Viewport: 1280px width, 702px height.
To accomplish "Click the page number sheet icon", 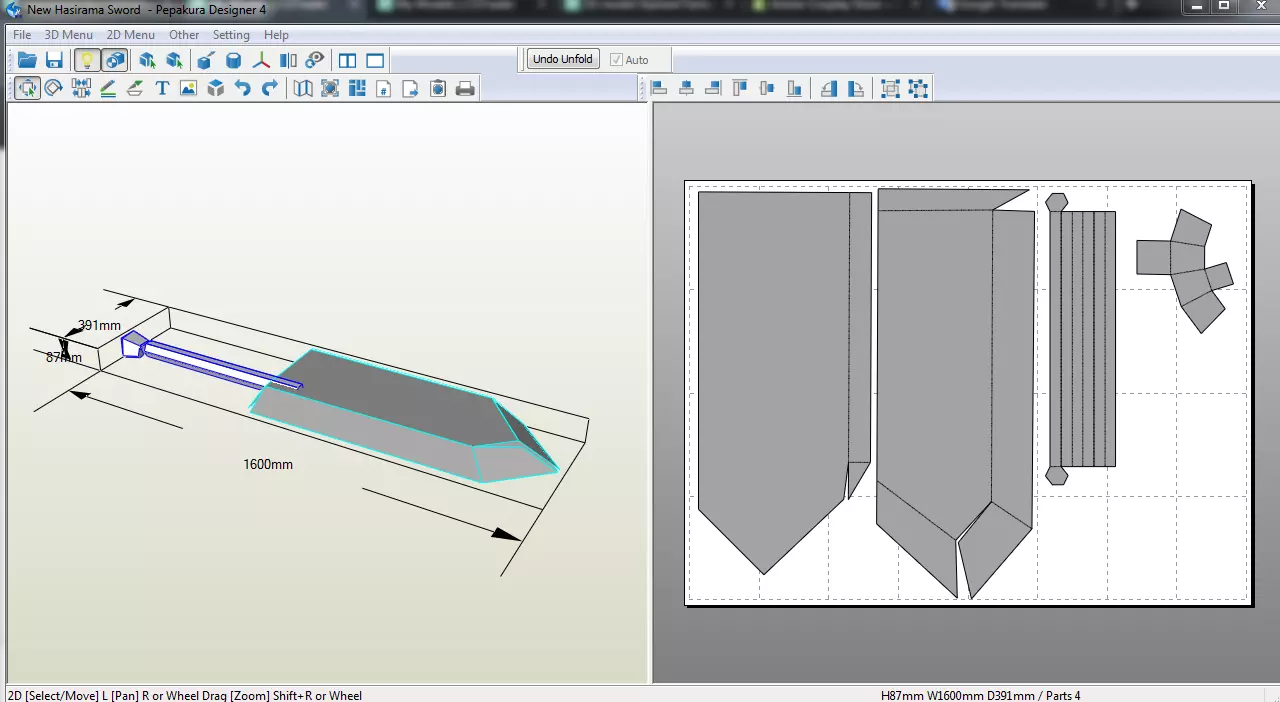I will tap(383, 88).
